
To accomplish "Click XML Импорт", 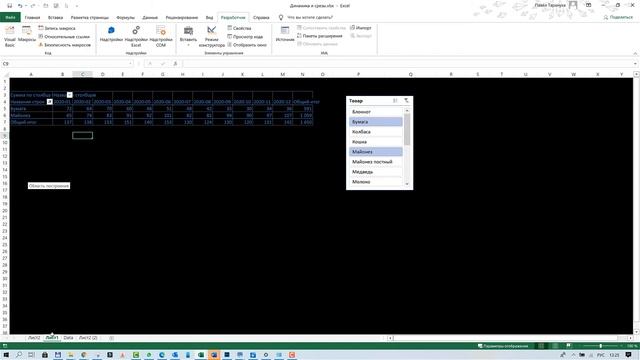I will pyautogui.click(x=361, y=28).
